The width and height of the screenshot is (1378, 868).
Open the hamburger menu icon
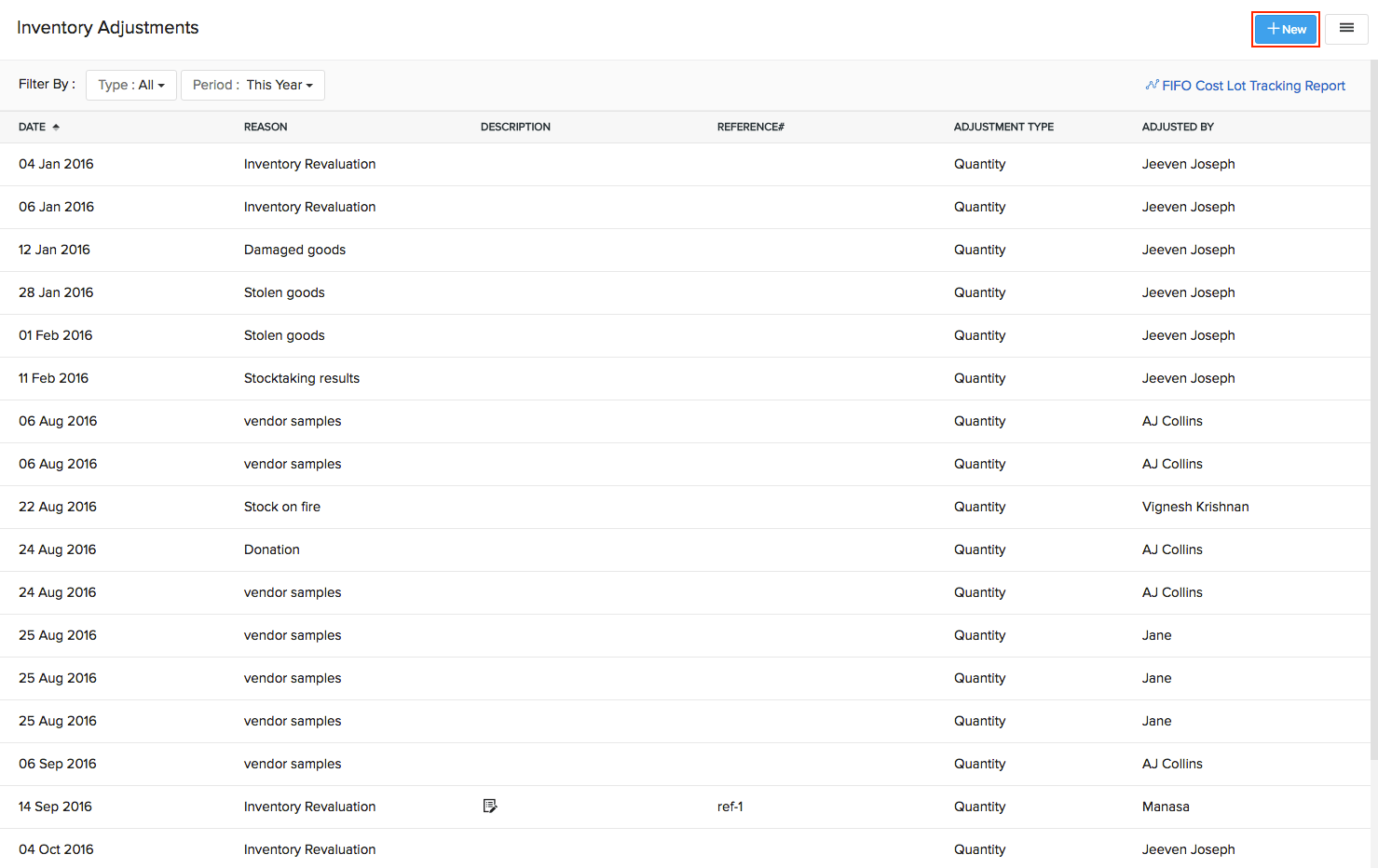coord(1346,29)
